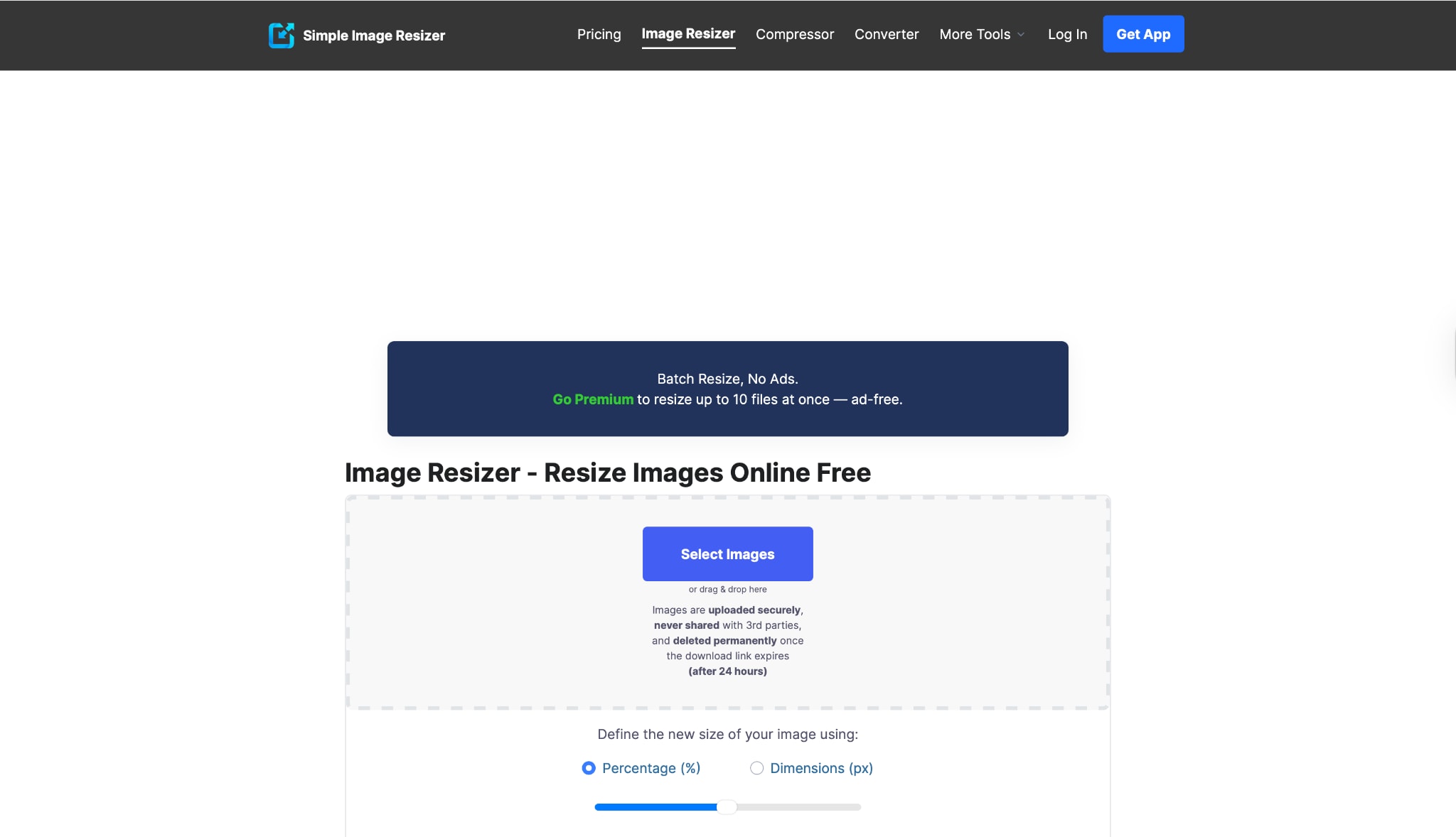Expand the More Tools dropdown
Image resolution: width=1456 pixels, height=837 pixels.
[975, 34]
